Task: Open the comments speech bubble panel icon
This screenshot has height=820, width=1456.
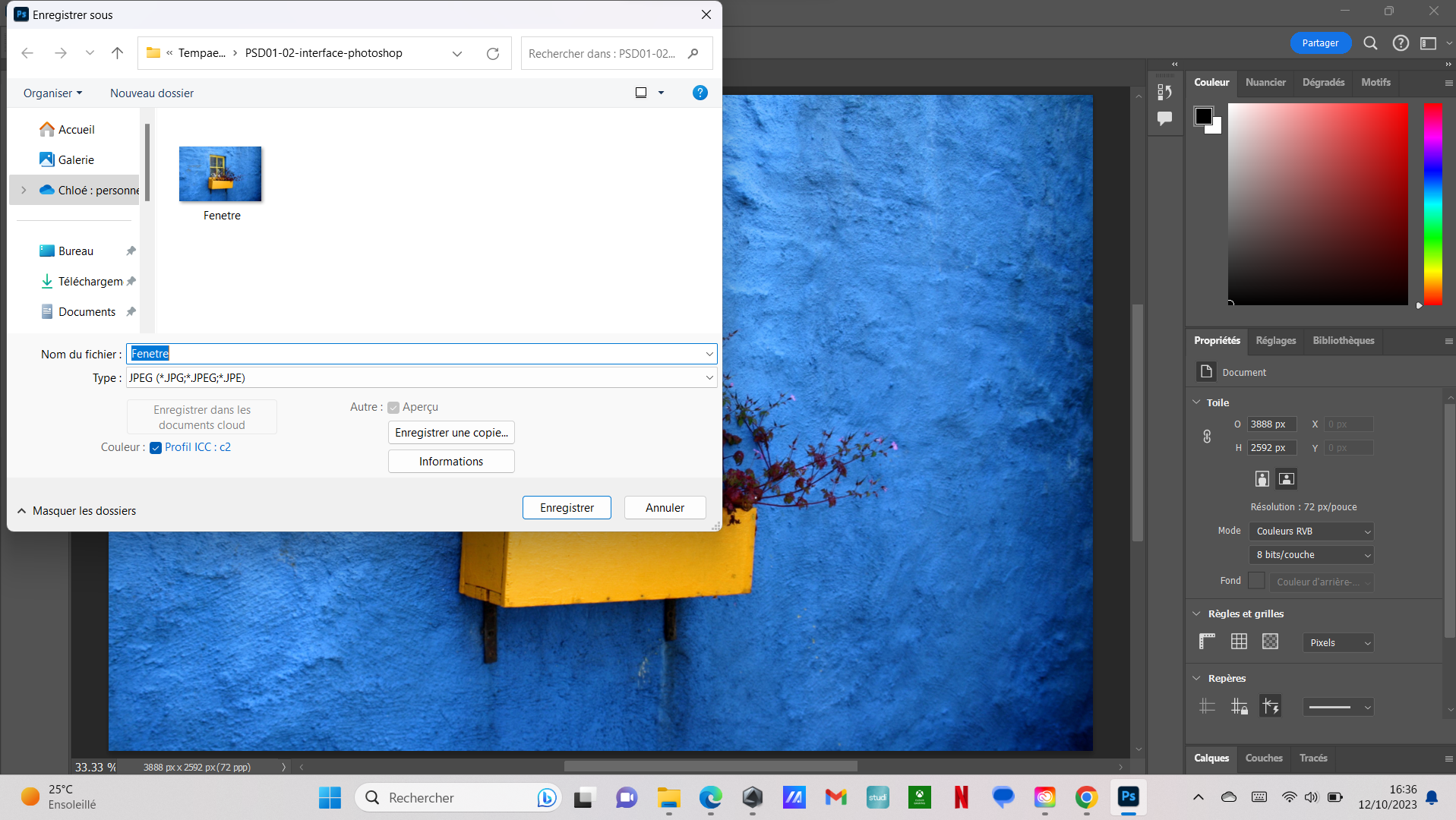Action: point(1164,118)
